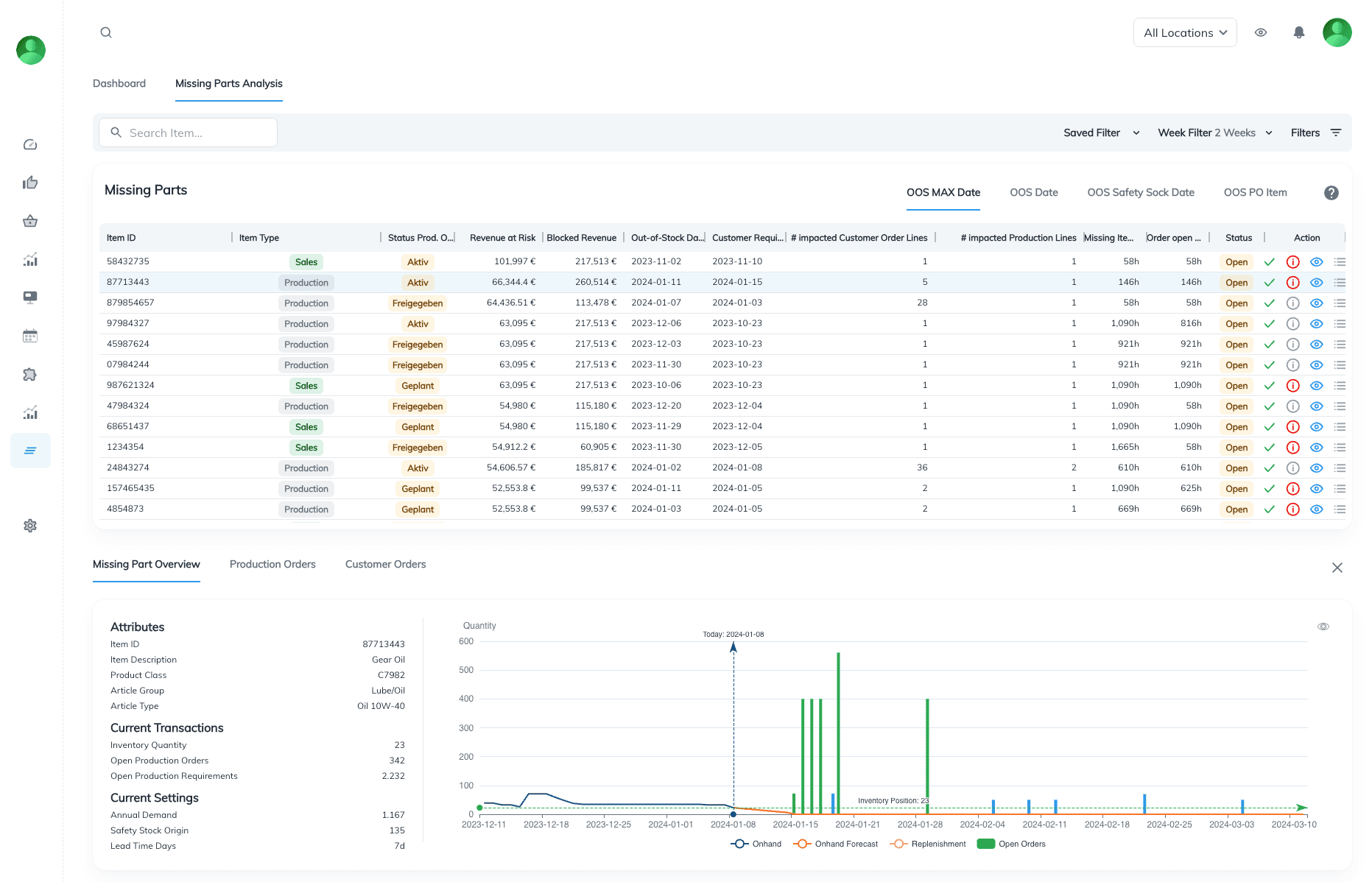Toggle Open Orders legend series

click(x=1011, y=844)
